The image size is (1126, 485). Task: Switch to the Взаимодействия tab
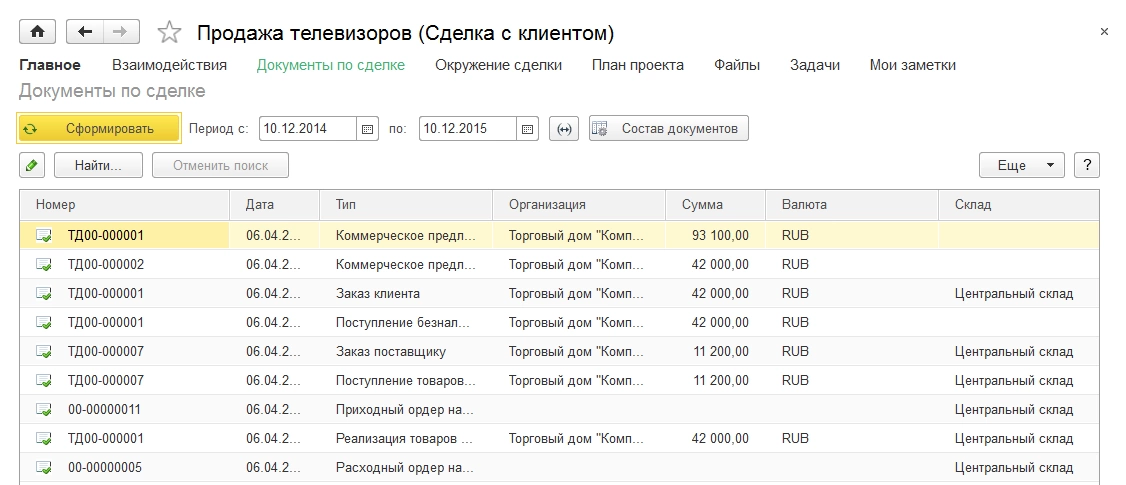169,65
